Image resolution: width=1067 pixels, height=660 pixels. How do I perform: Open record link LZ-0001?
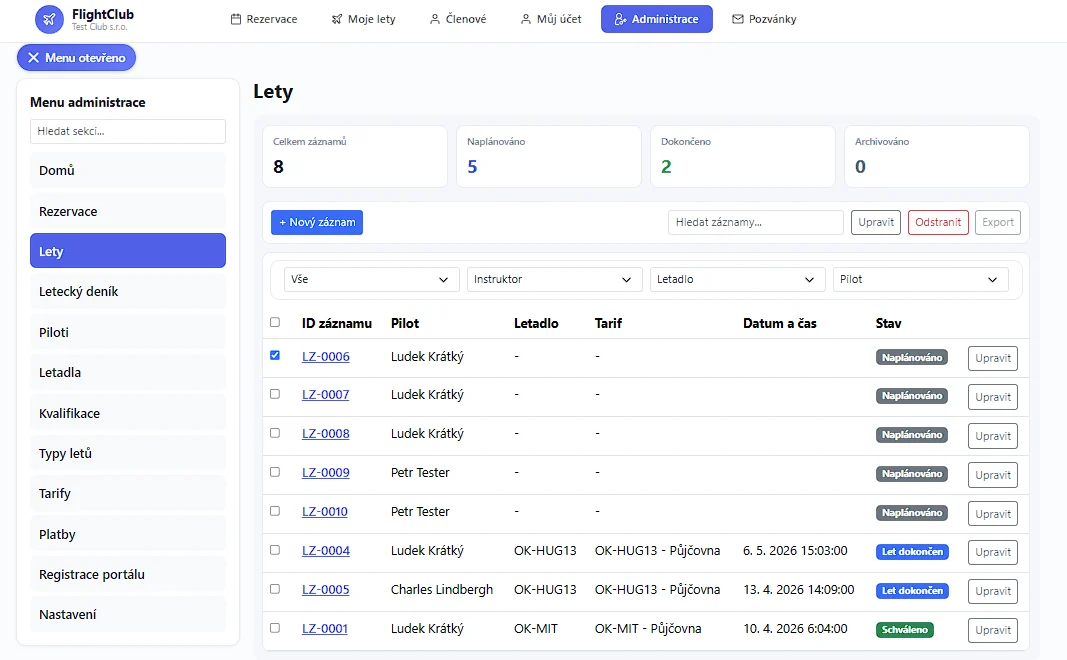[325, 629]
